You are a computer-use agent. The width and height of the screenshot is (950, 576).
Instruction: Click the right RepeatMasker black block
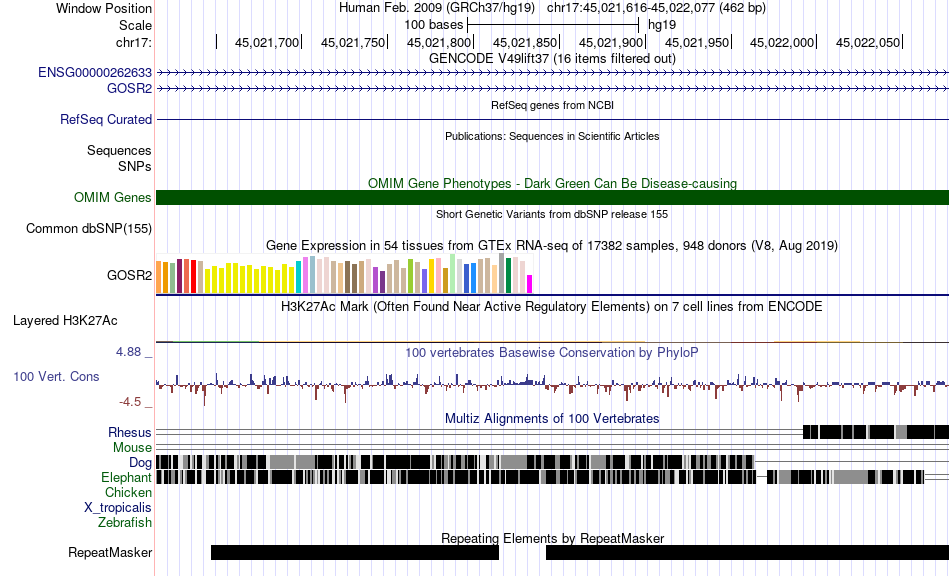748,552
